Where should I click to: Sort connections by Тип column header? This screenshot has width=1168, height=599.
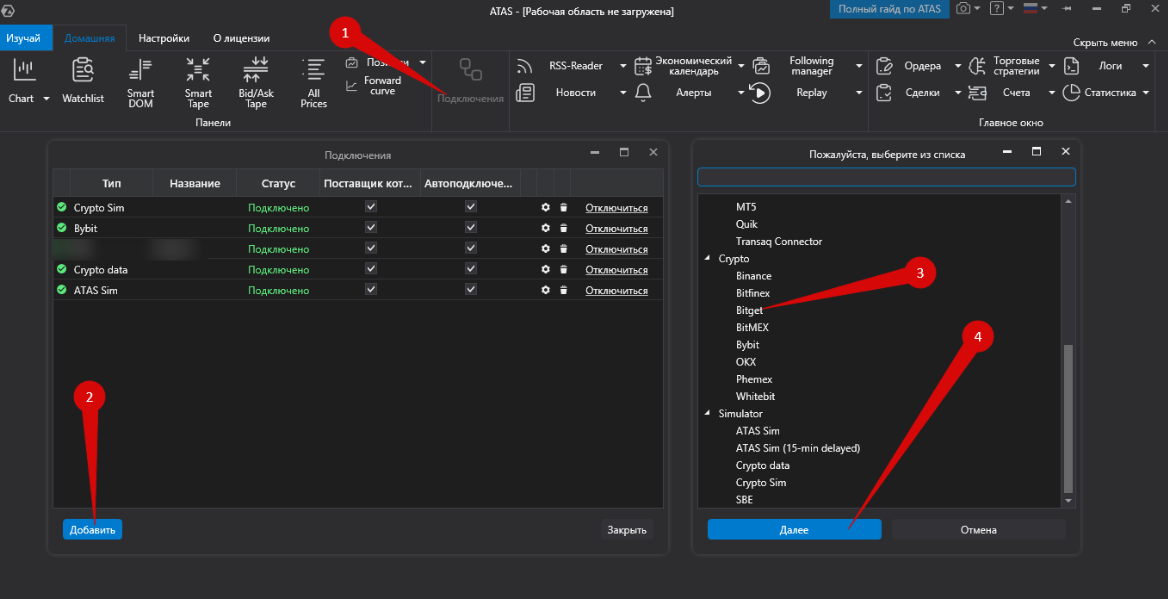[x=112, y=183]
